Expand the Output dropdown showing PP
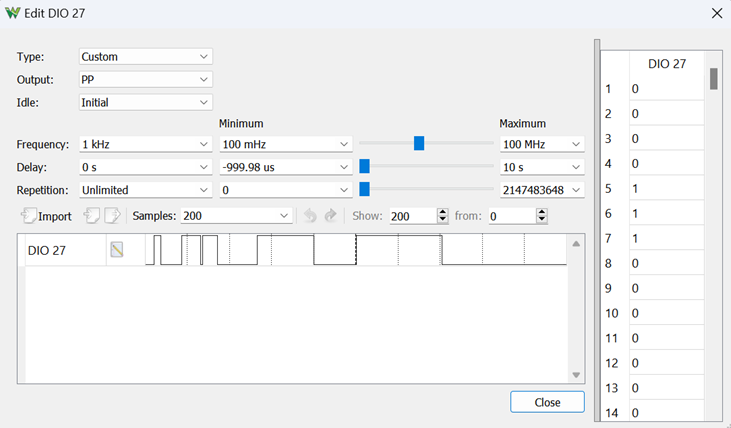 pos(145,79)
